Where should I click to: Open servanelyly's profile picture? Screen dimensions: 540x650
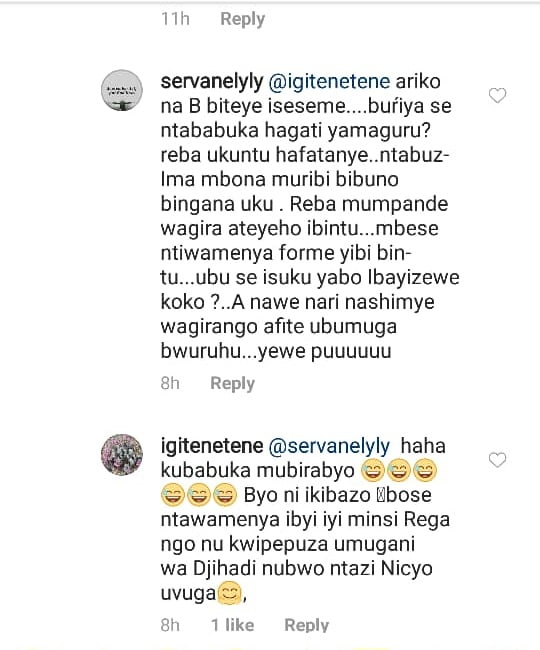point(122,90)
